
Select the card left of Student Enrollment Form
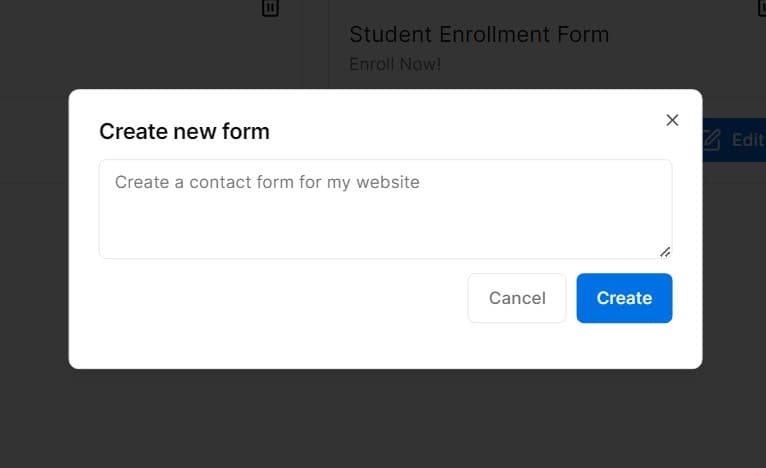[150, 45]
